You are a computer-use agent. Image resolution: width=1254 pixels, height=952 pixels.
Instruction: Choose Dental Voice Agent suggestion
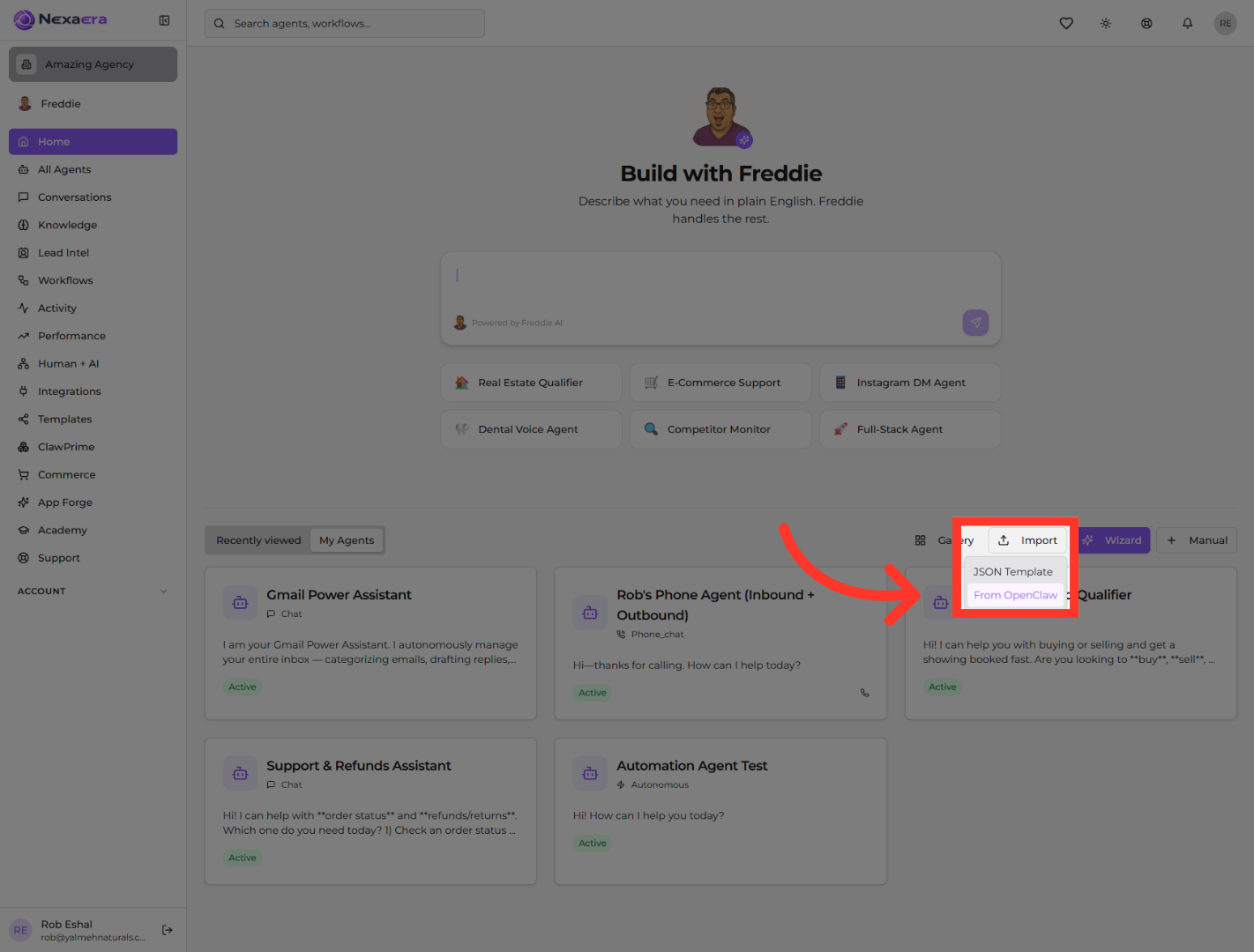coord(531,429)
